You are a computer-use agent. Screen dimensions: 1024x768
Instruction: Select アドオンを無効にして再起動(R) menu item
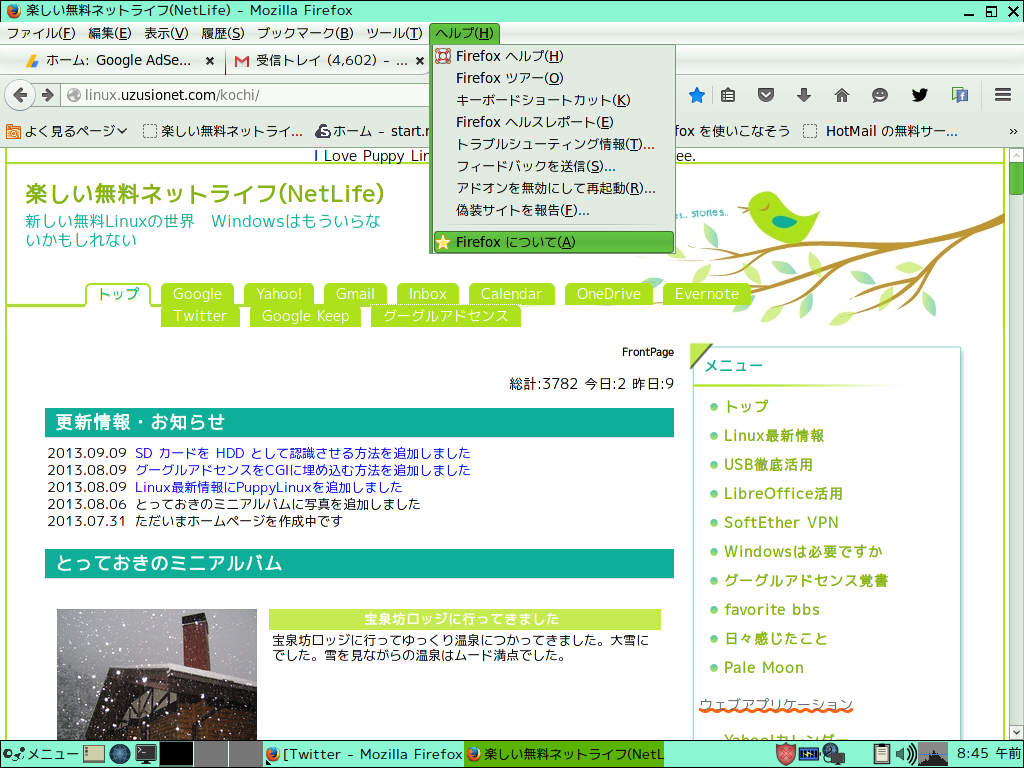click(554, 188)
